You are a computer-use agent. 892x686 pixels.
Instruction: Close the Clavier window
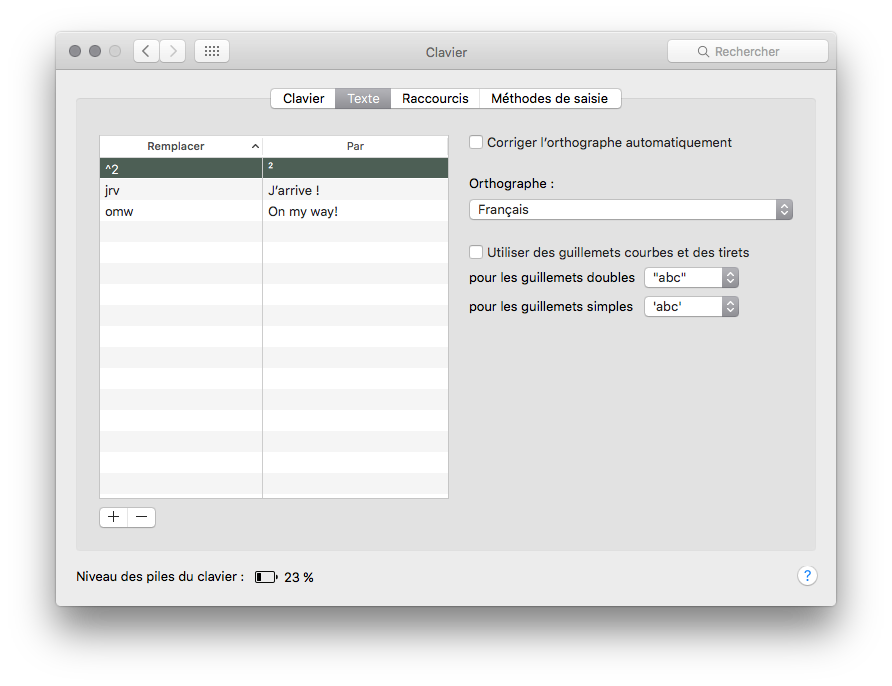tap(75, 51)
